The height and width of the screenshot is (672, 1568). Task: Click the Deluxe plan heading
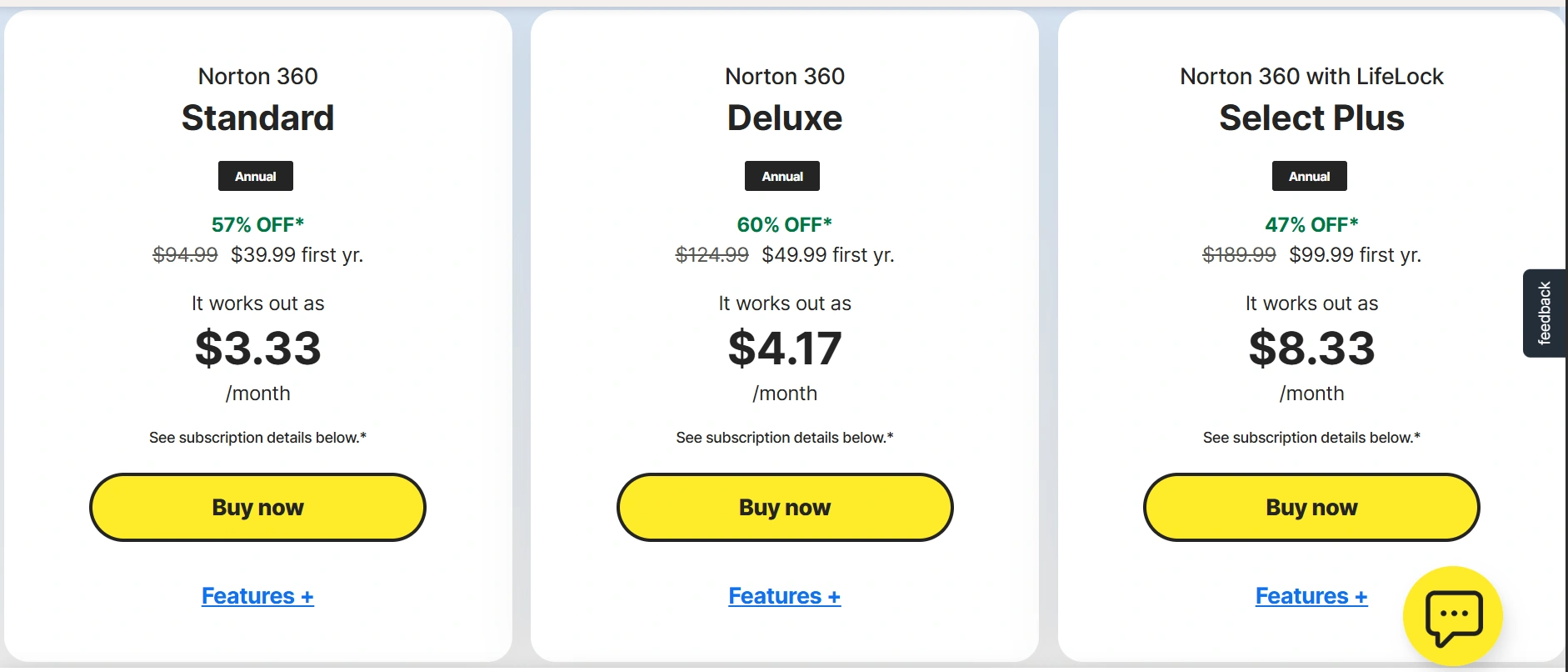click(784, 118)
